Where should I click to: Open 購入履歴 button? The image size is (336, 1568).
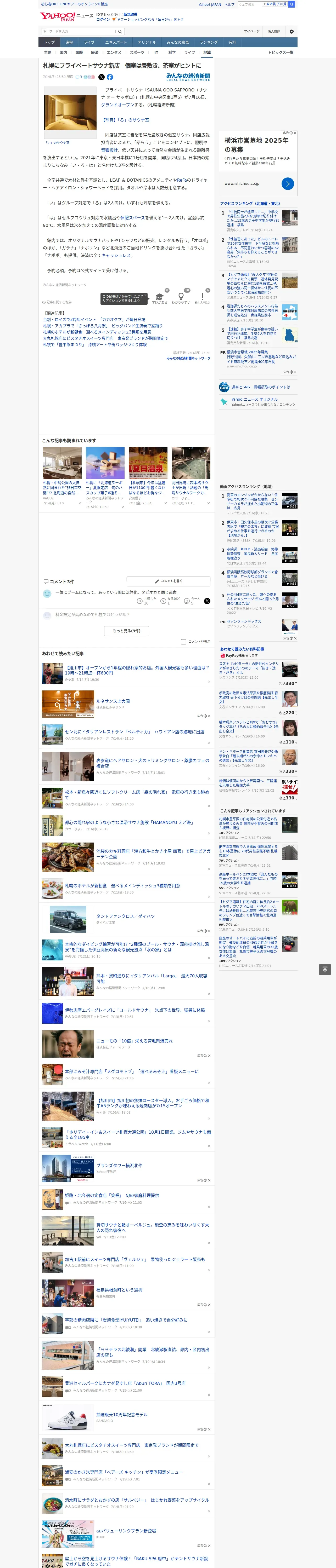point(274,32)
